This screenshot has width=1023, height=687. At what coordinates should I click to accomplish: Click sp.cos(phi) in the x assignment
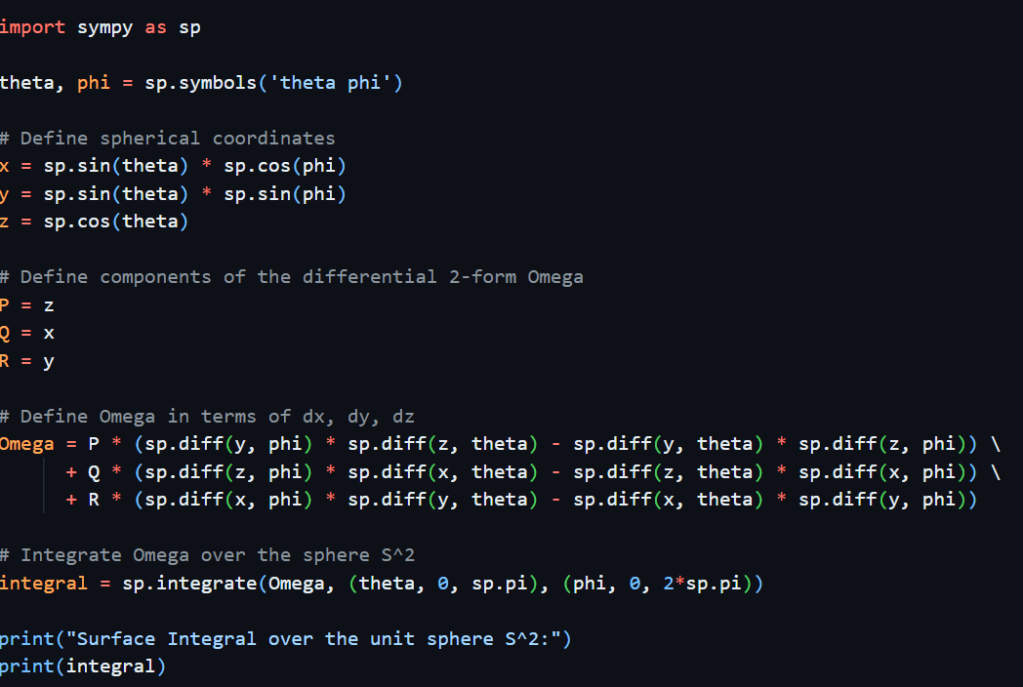(x=284, y=166)
